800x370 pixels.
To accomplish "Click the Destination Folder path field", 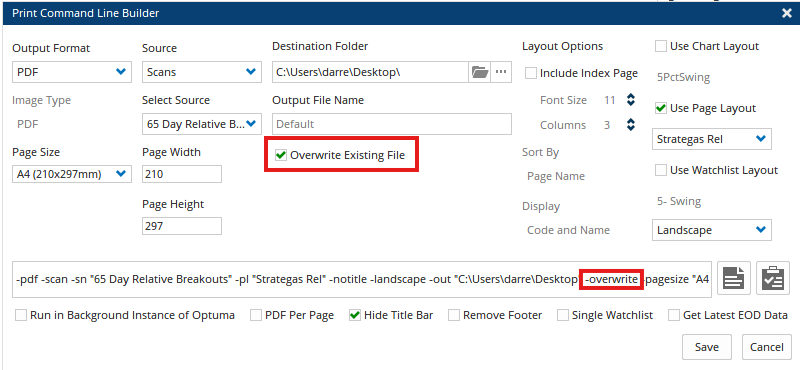I will (370, 72).
